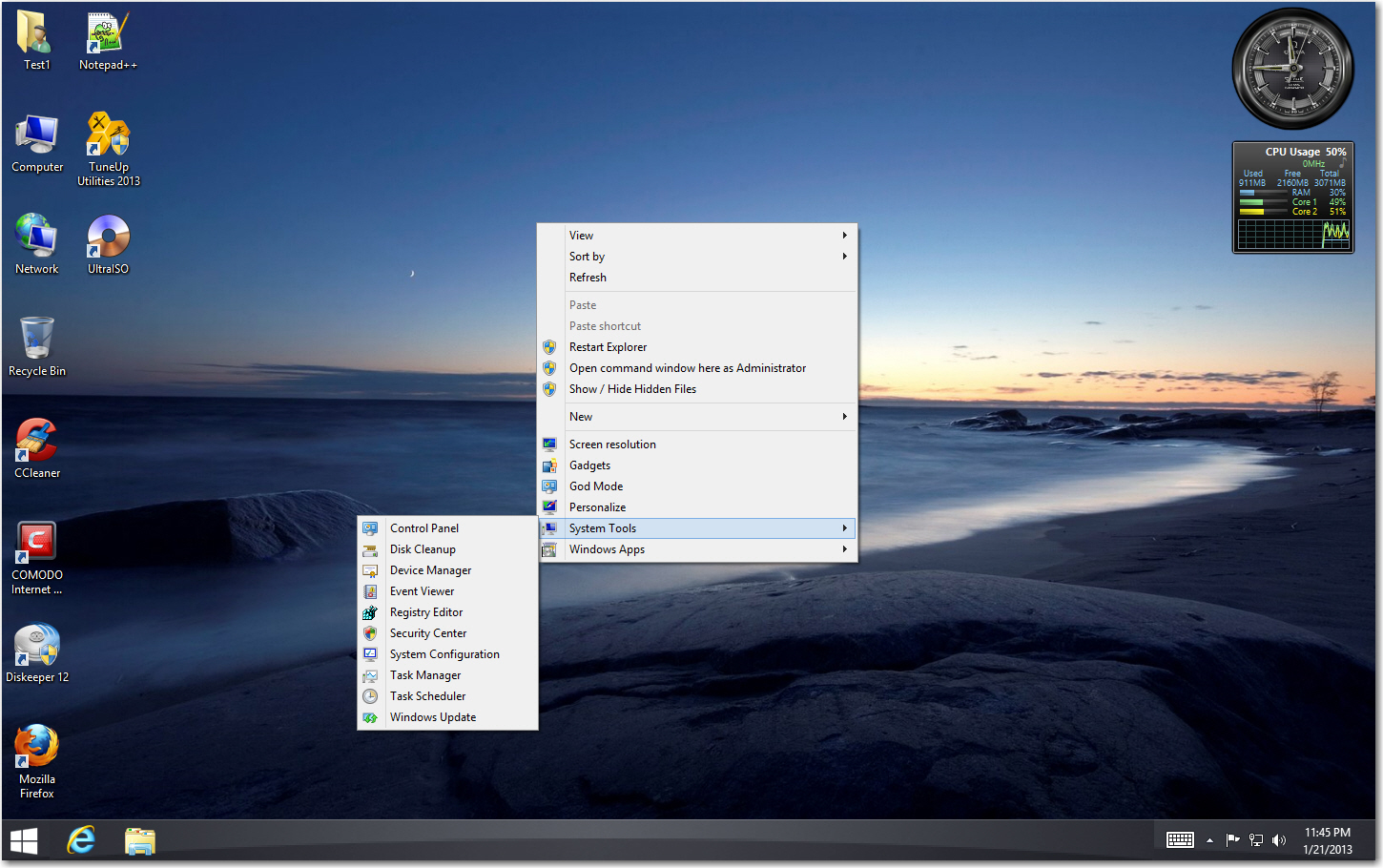Select the Mozilla Firefox shortcut

point(37,760)
